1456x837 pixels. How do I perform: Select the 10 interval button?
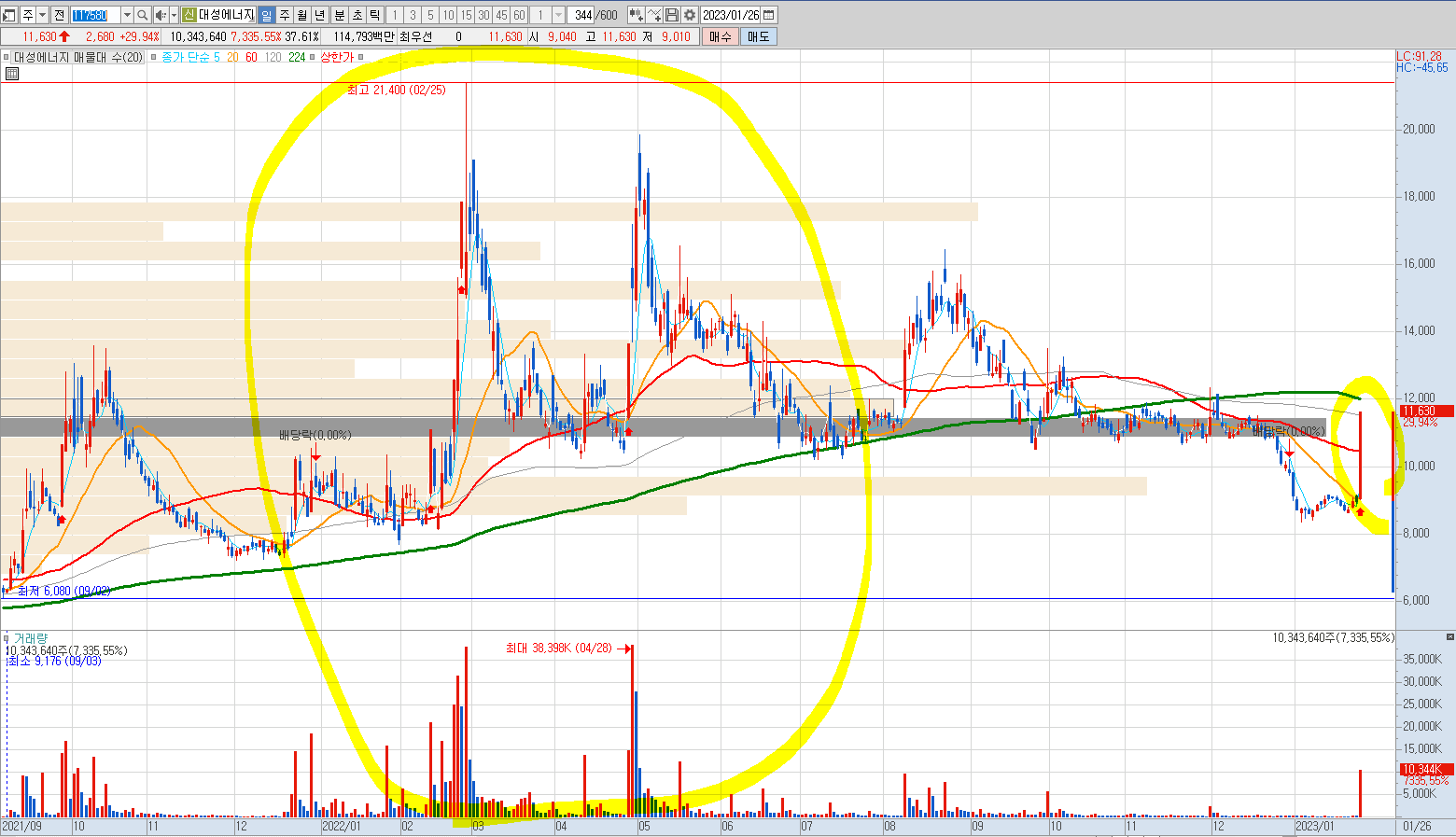coord(448,15)
